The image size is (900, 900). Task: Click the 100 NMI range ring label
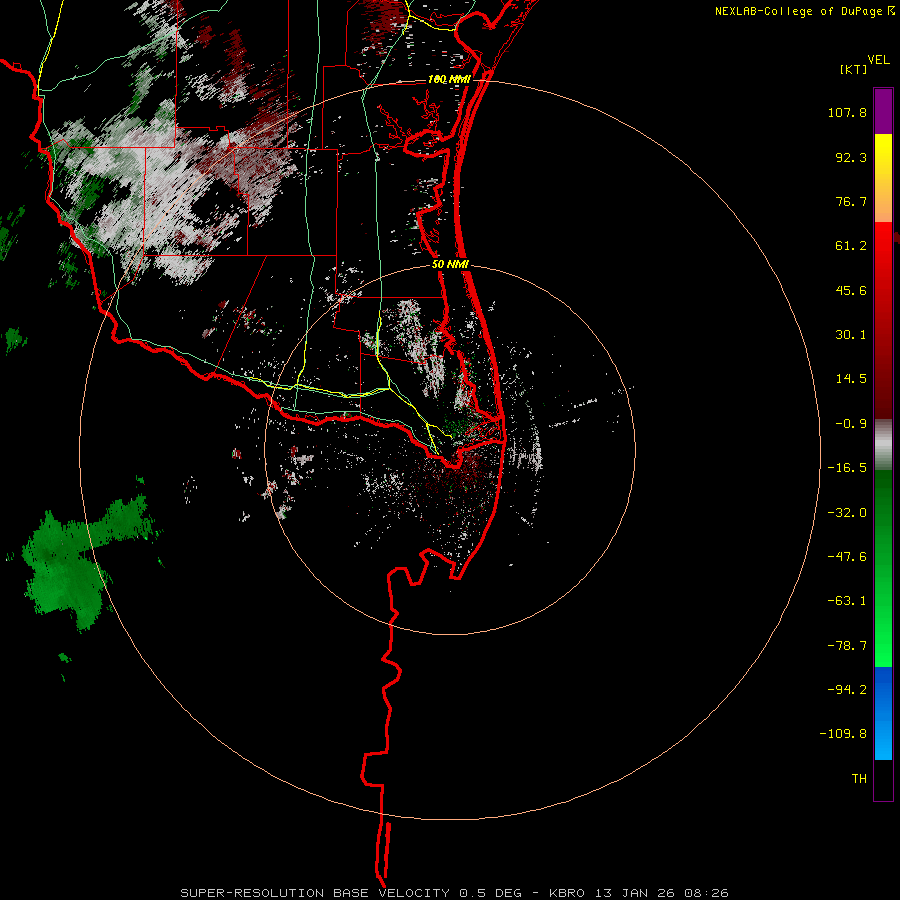click(x=449, y=79)
